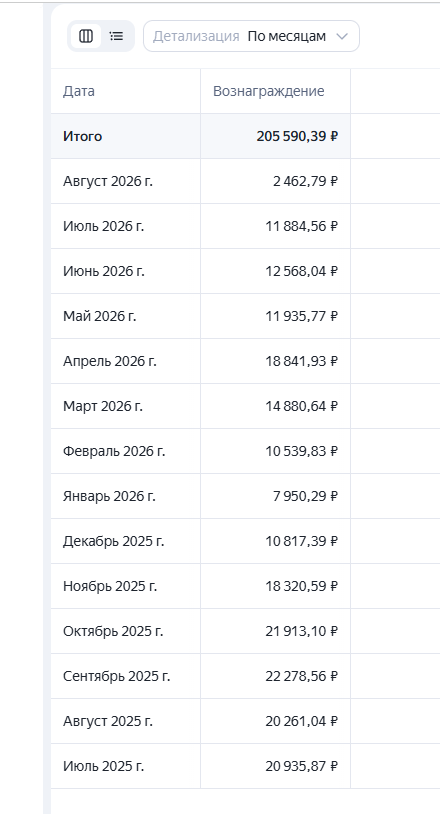
Task: Select the Февраль 2026 г. row
Action: tap(245, 451)
